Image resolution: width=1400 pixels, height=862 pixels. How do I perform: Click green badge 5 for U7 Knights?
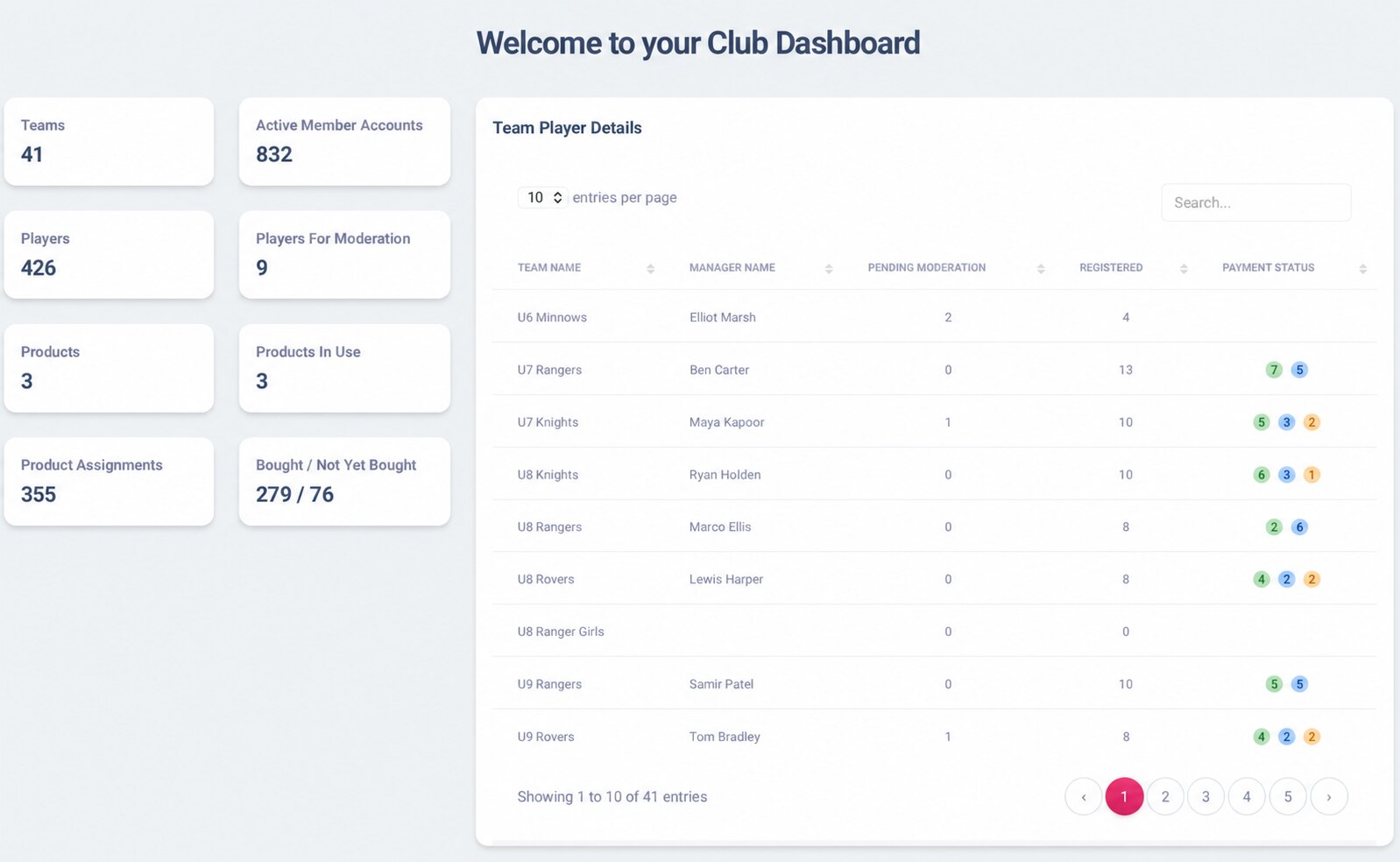pyautogui.click(x=1262, y=422)
